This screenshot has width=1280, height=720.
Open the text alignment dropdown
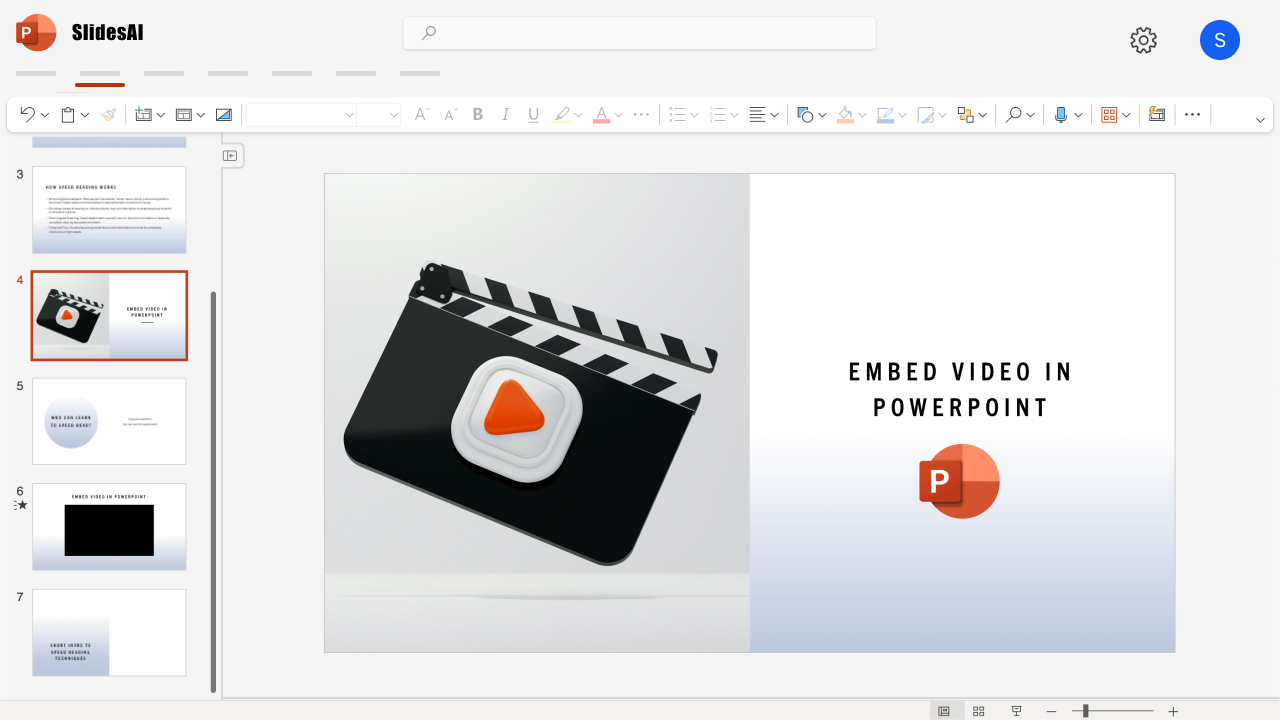(776, 114)
